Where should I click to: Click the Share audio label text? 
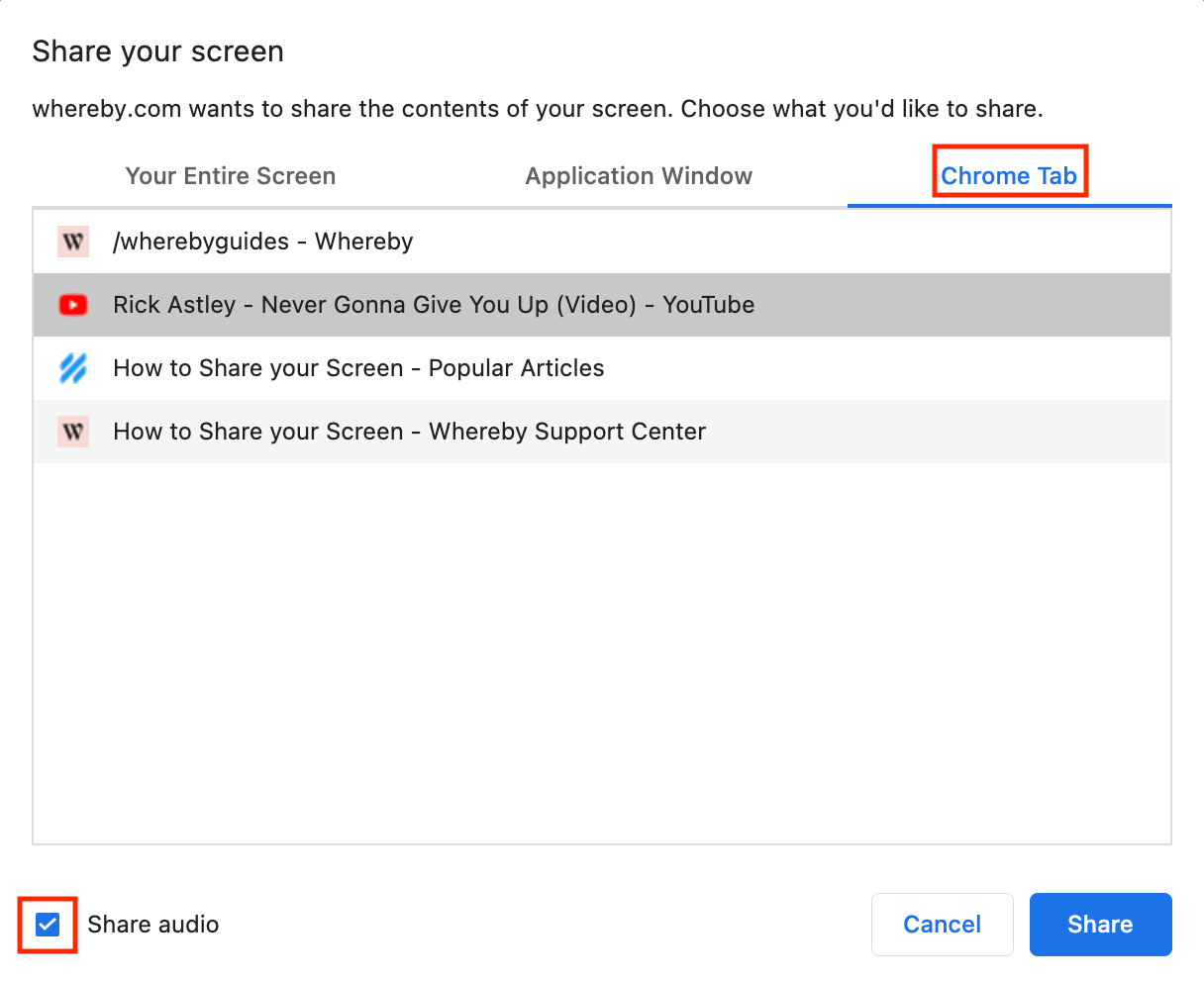click(153, 925)
